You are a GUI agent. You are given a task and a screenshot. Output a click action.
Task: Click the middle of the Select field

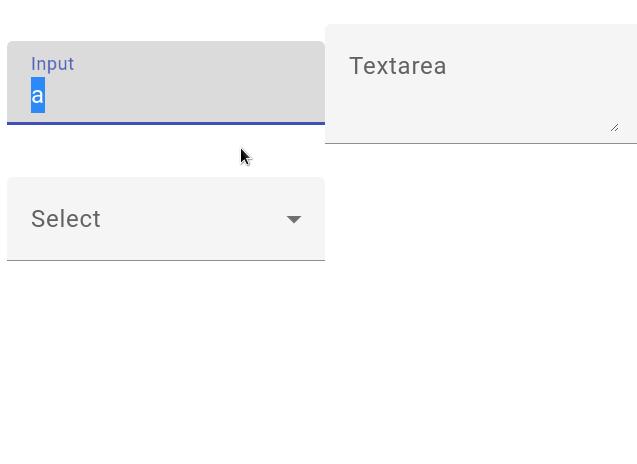pyautogui.click(x=166, y=219)
